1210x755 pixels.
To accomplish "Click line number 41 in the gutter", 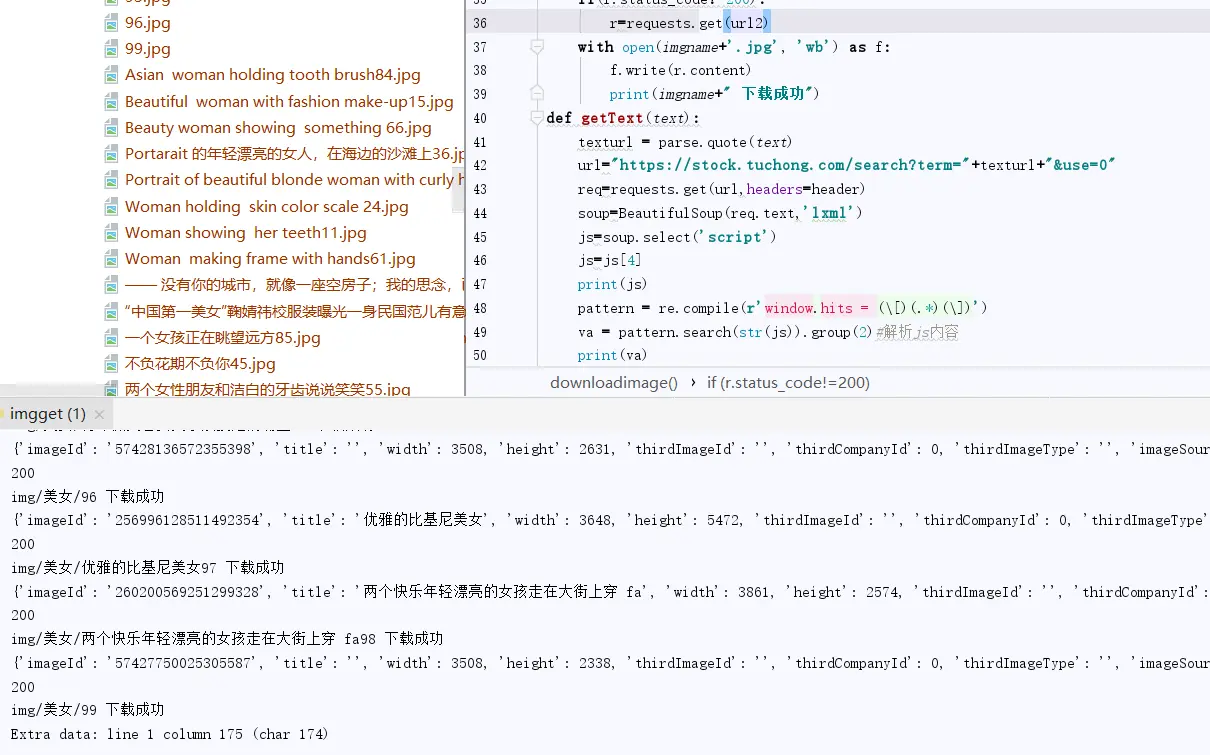I will (480, 142).
